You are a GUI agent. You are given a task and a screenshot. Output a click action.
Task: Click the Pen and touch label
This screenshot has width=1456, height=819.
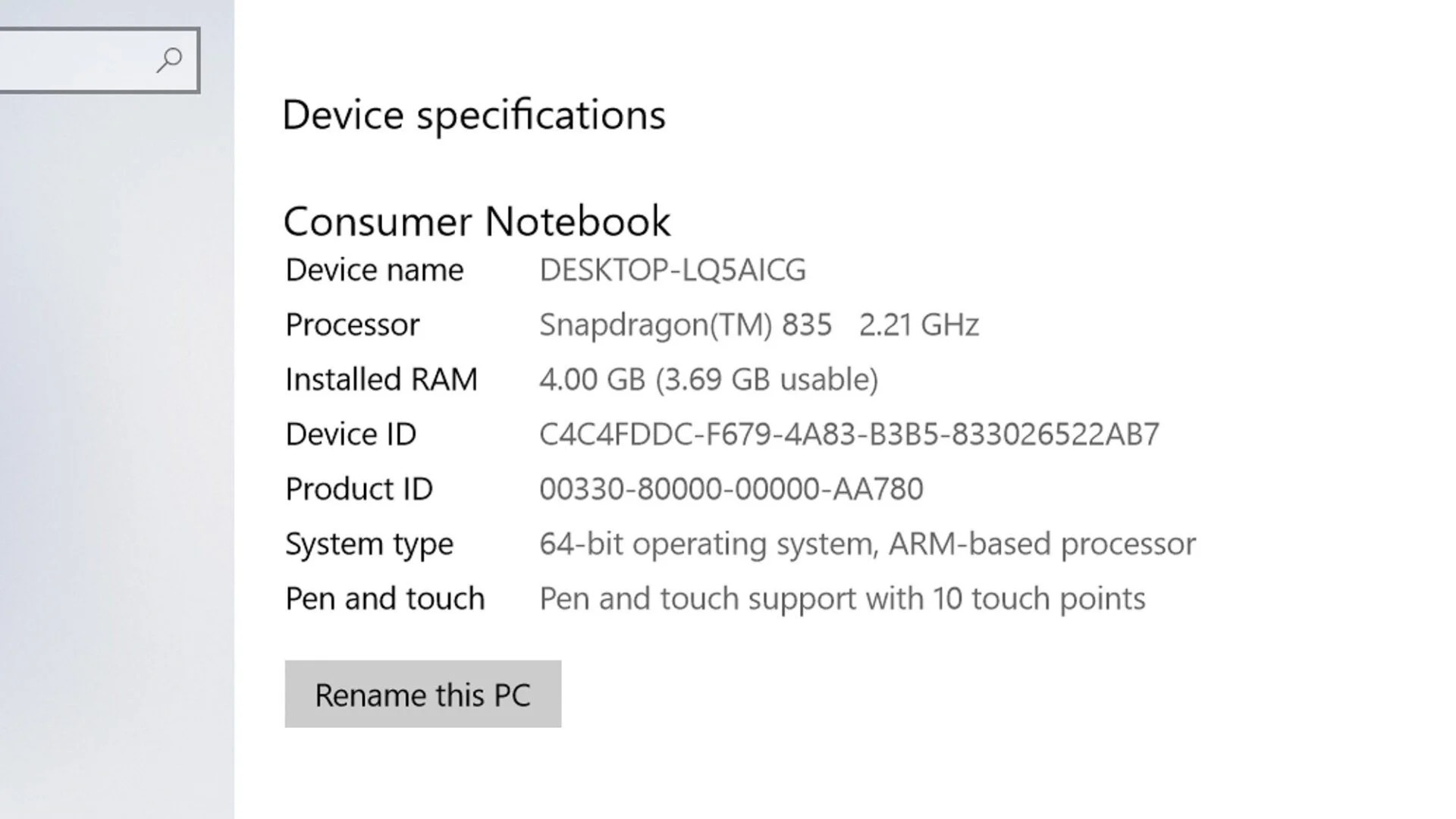click(x=384, y=598)
